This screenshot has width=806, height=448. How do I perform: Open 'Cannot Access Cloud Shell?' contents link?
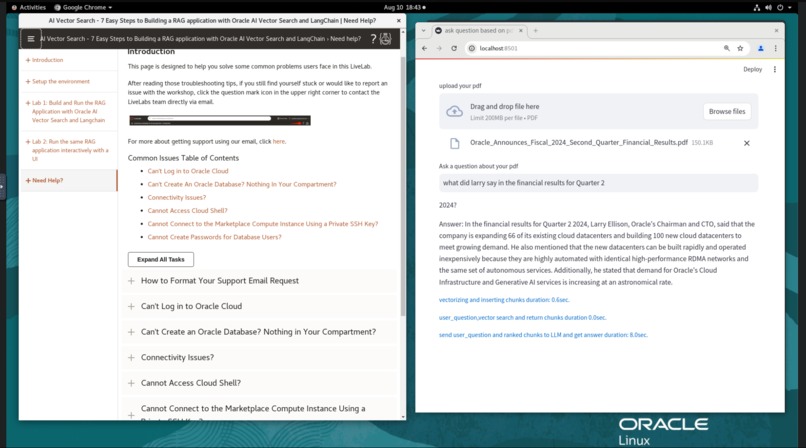coord(187,211)
